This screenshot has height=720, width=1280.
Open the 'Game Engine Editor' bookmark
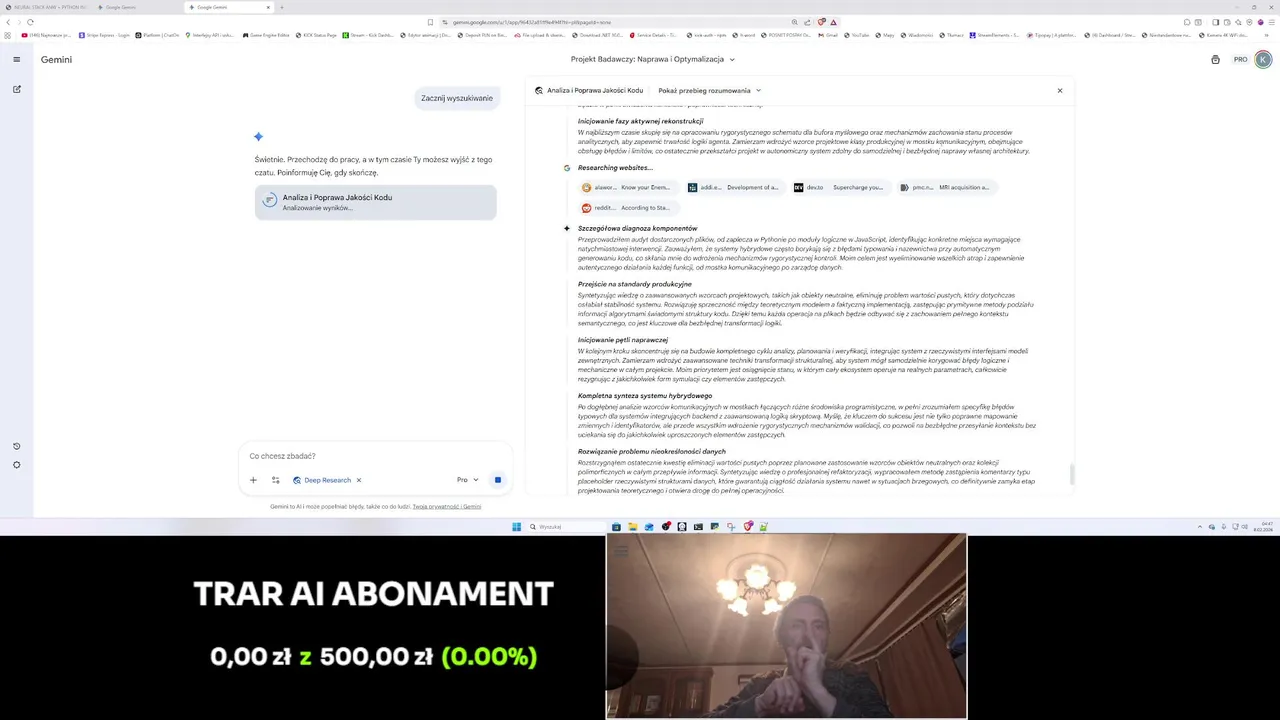click(x=266, y=35)
